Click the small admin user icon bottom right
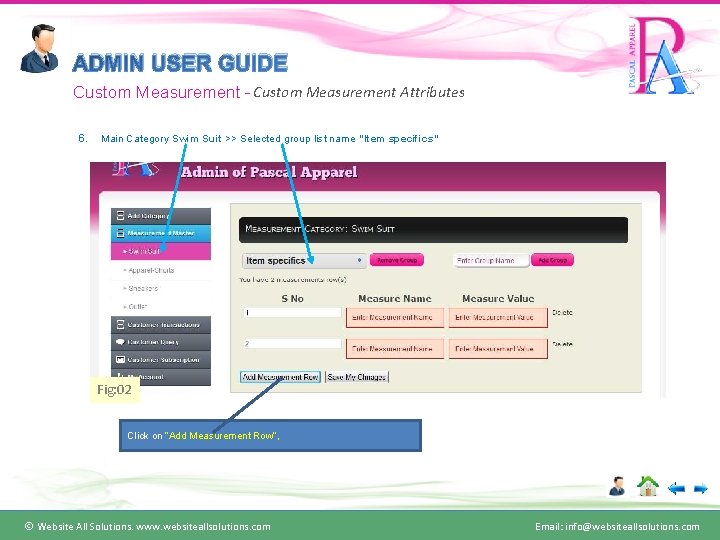Image resolution: width=720 pixels, height=540 pixels. 617,487
